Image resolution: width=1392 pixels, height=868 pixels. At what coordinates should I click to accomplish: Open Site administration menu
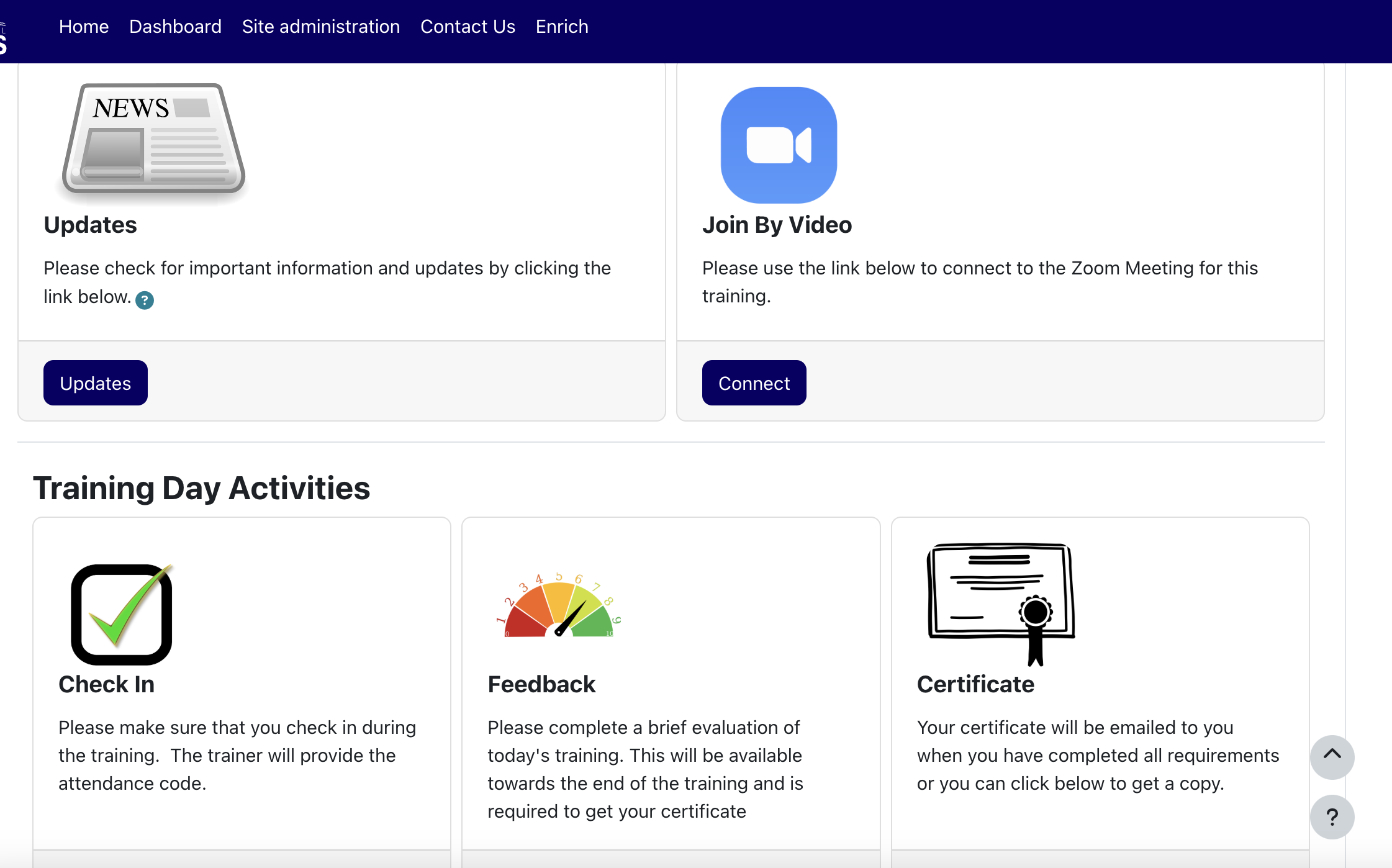pyautogui.click(x=320, y=27)
